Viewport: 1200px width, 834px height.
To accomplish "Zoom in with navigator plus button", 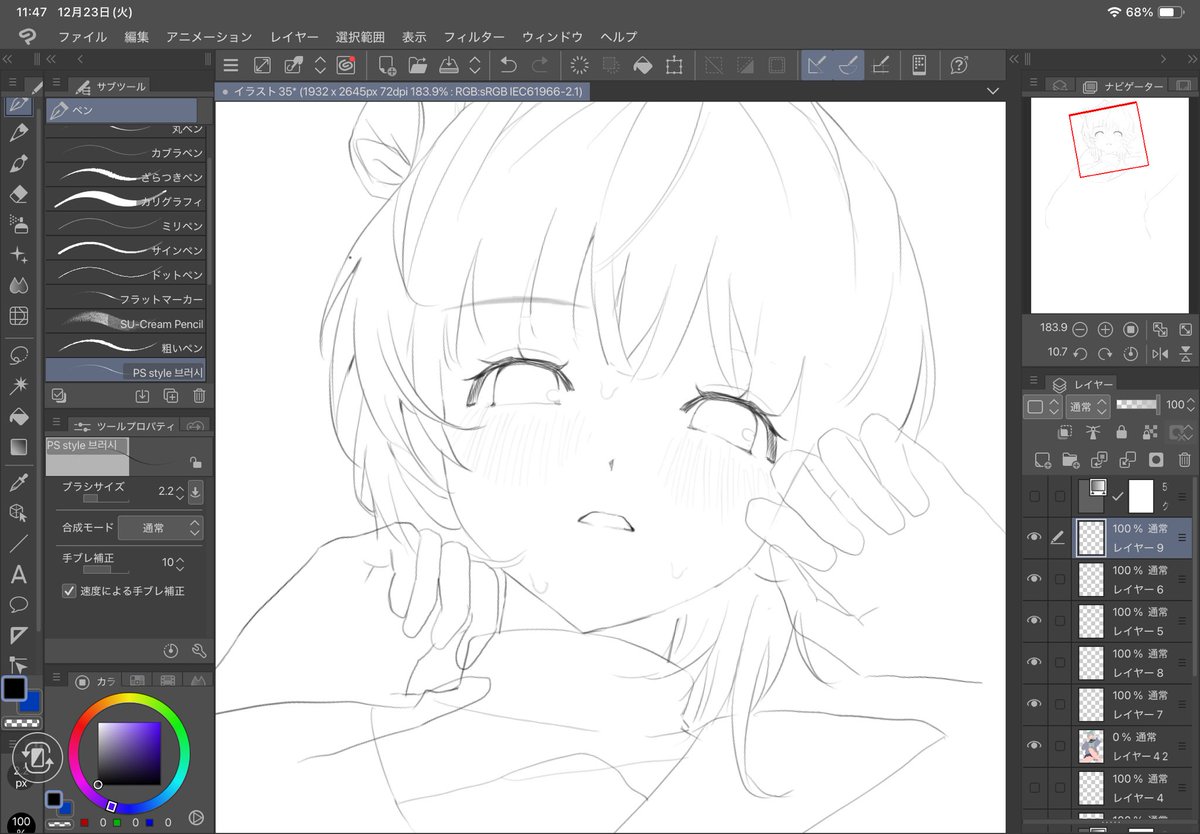I will [1105, 329].
